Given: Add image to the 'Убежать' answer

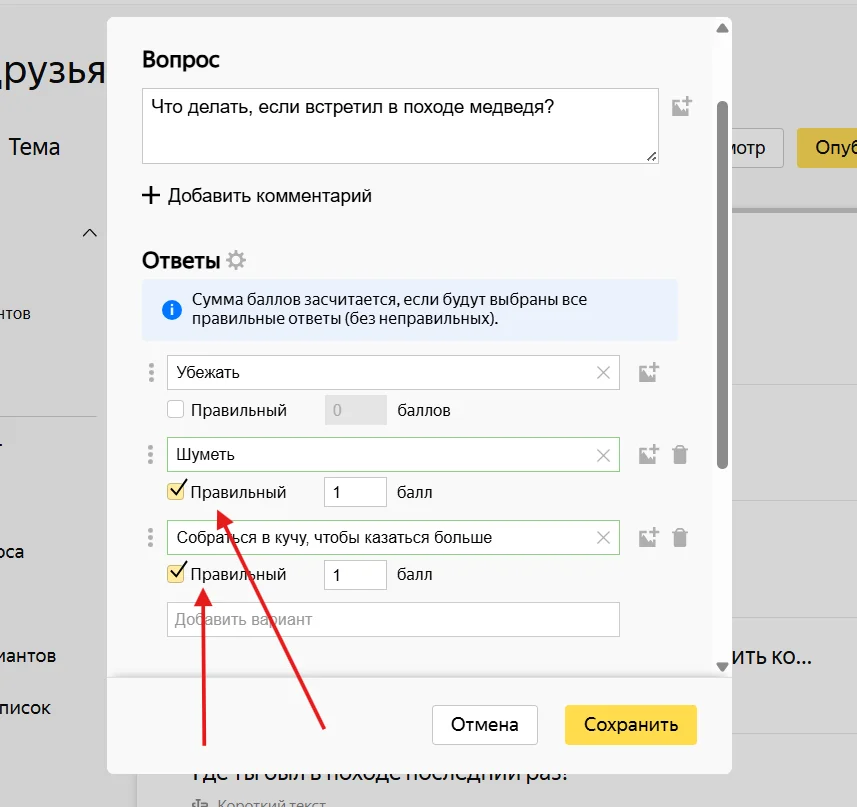Looking at the screenshot, I should point(649,373).
